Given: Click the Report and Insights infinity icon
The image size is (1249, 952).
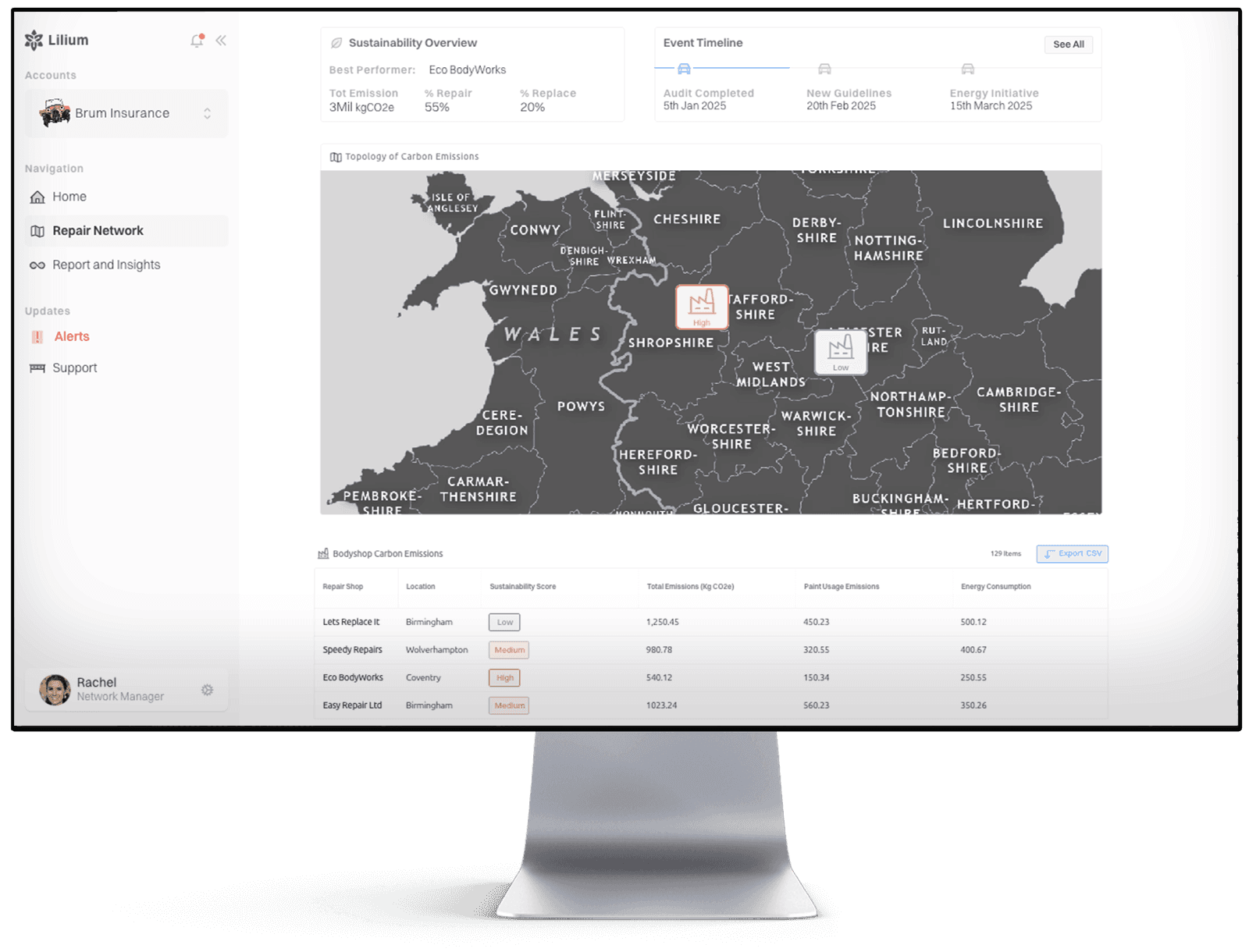Looking at the screenshot, I should tap(37, 265).
